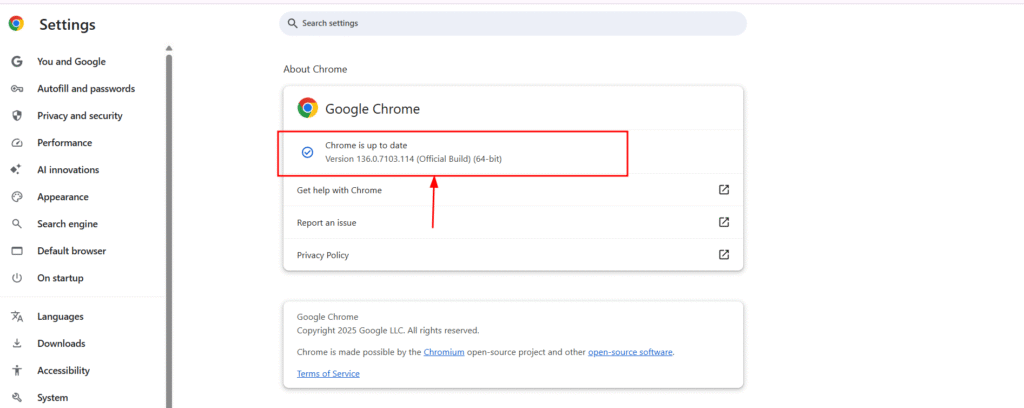The width and height of the screenshot is (1024, 408).
Task: Click the person icon for Accessibility
Action: pos(17,371)
